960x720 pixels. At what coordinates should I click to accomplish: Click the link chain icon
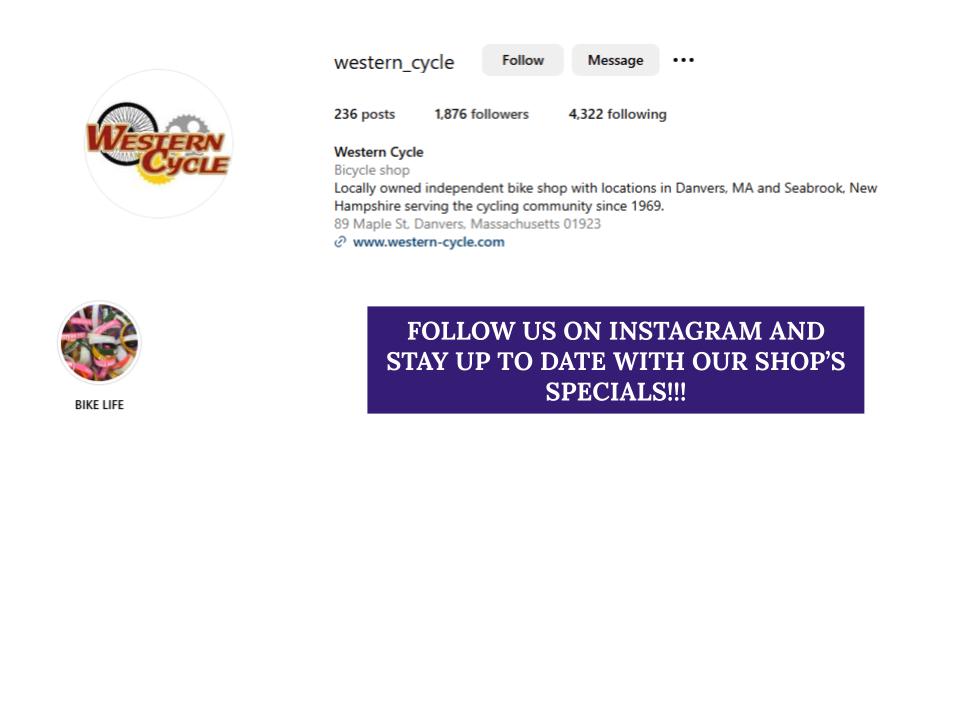[x=340, y=242]
